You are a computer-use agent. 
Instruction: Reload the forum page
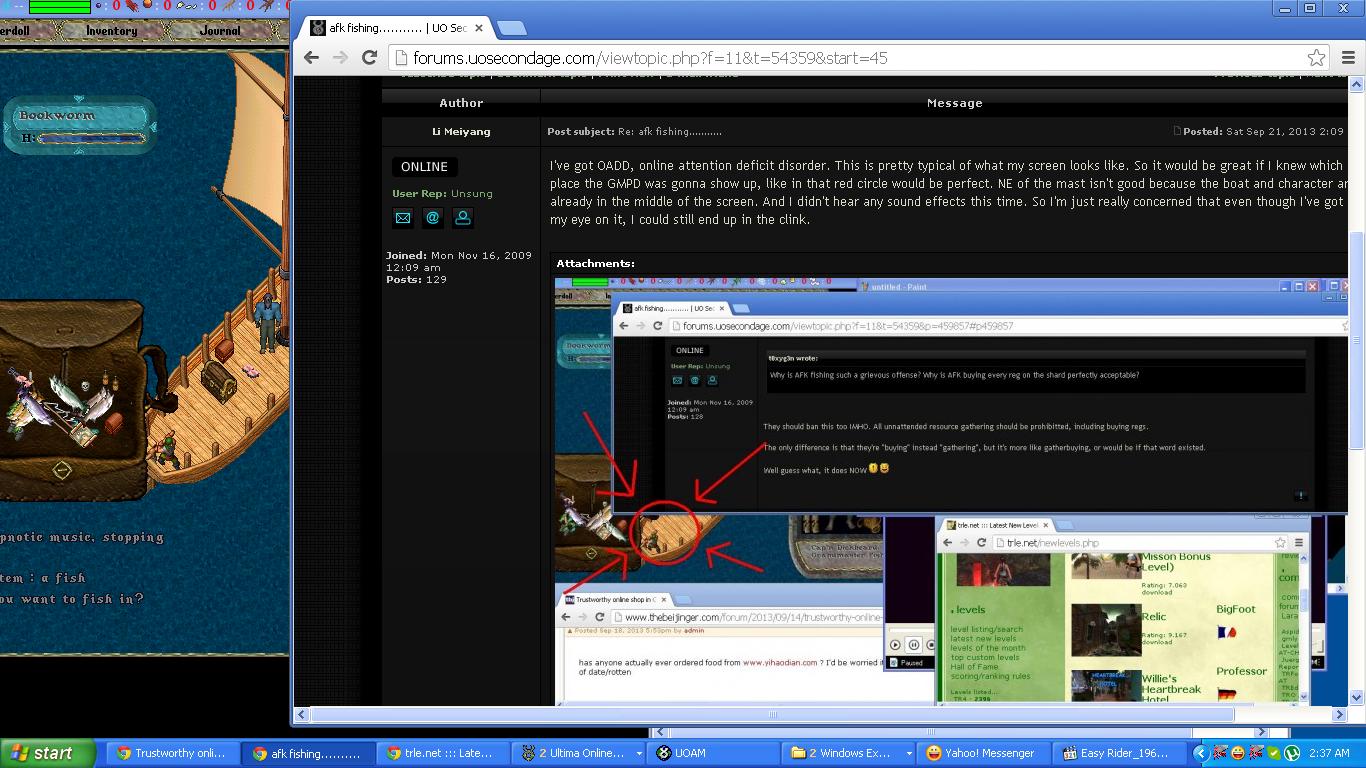(x=369, y=58)
